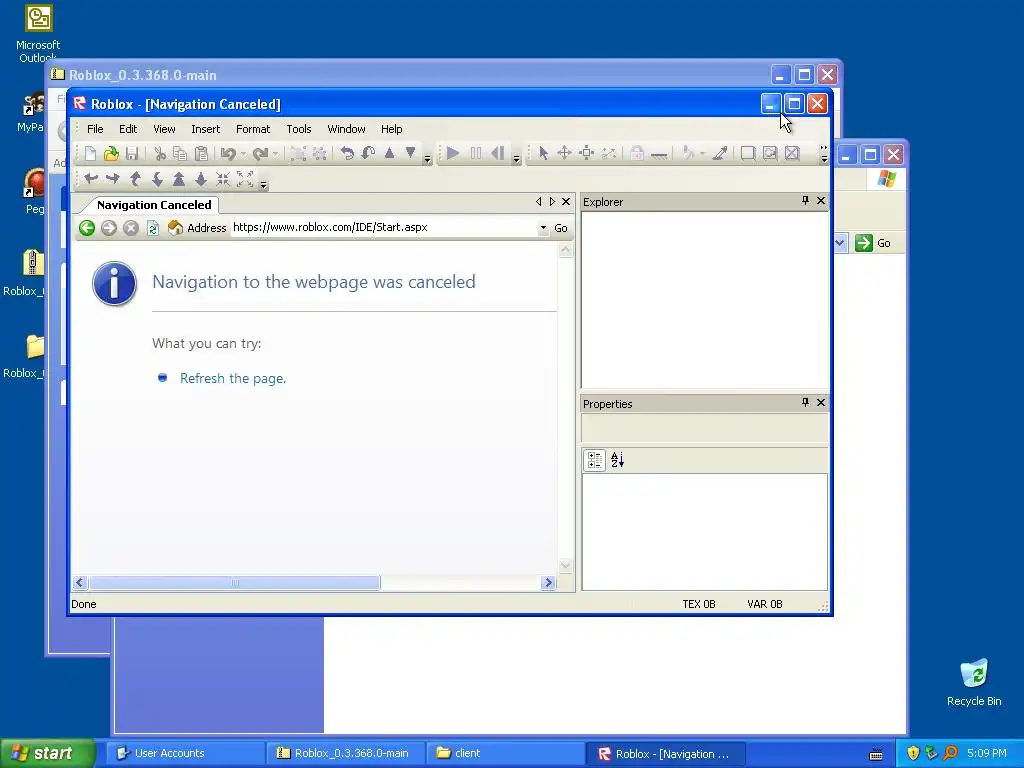Open the Recycle Bin desktop icon
Image resolution: width=1024 pixels, height=768 pixels.
point(974,682)
